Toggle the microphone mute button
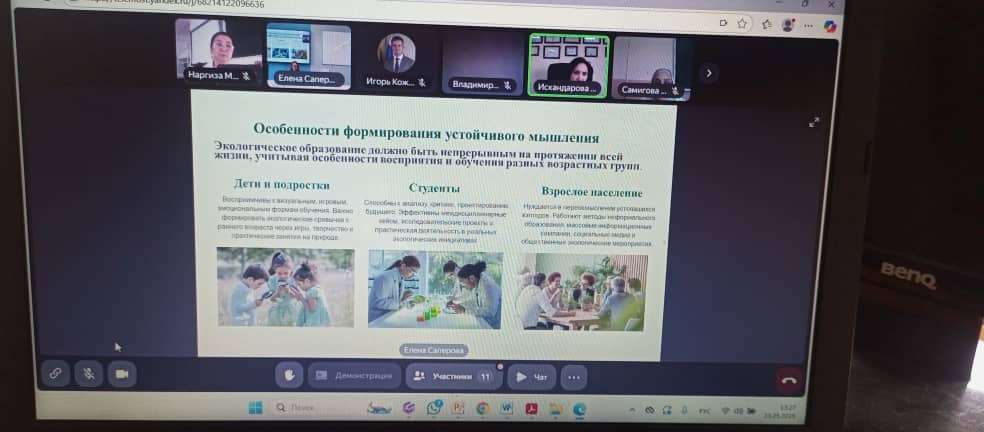 88,374
